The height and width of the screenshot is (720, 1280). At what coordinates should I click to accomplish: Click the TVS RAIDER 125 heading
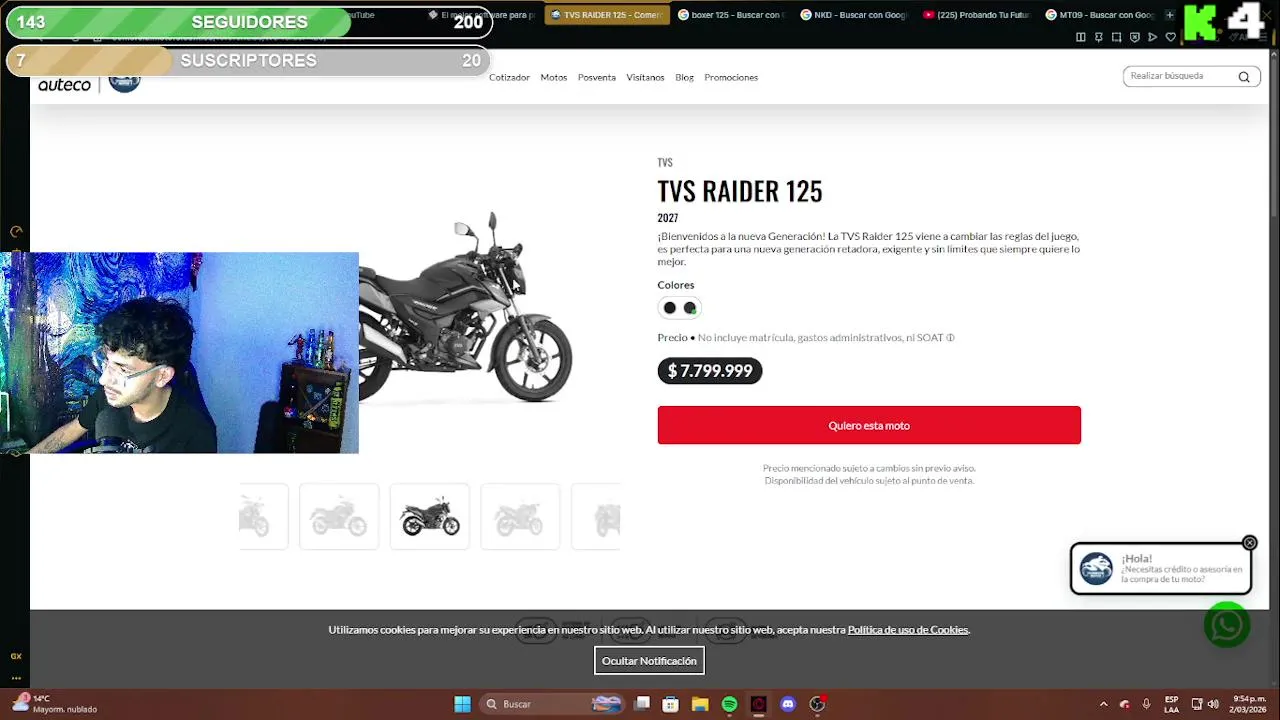(x=740, y=191)
